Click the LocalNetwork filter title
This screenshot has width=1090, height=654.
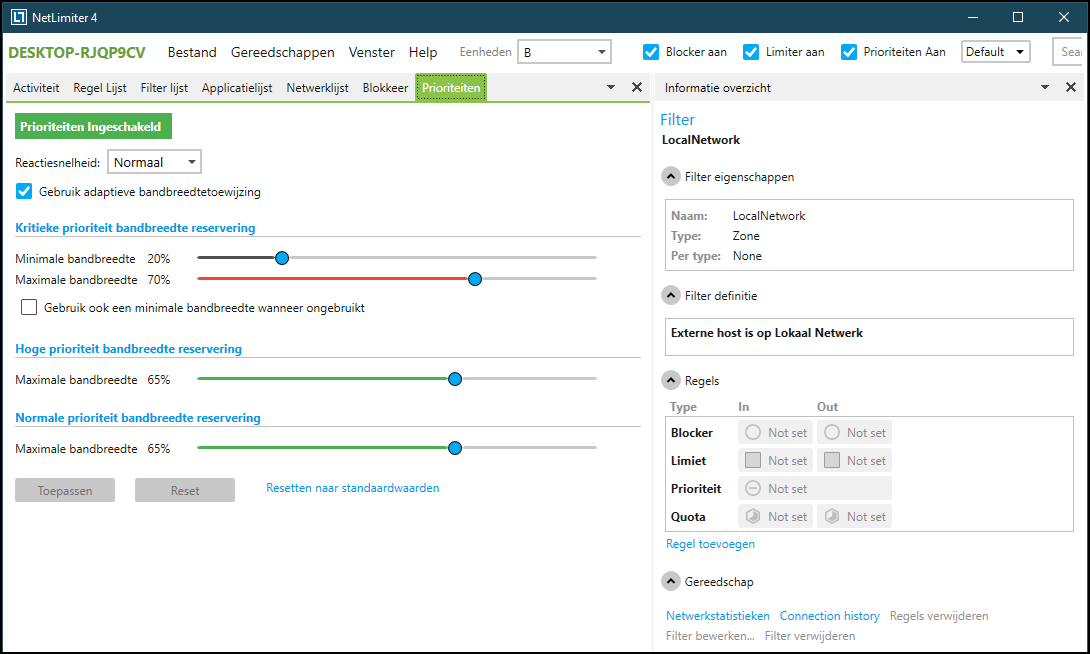tap(701, 140)
